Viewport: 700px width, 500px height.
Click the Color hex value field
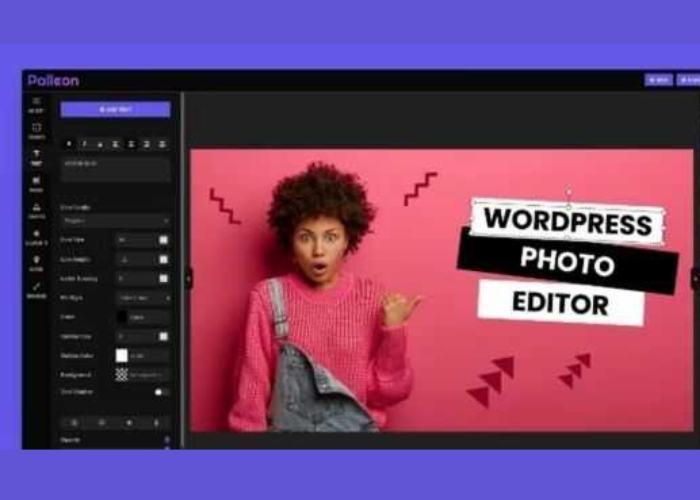click(150, 317)
